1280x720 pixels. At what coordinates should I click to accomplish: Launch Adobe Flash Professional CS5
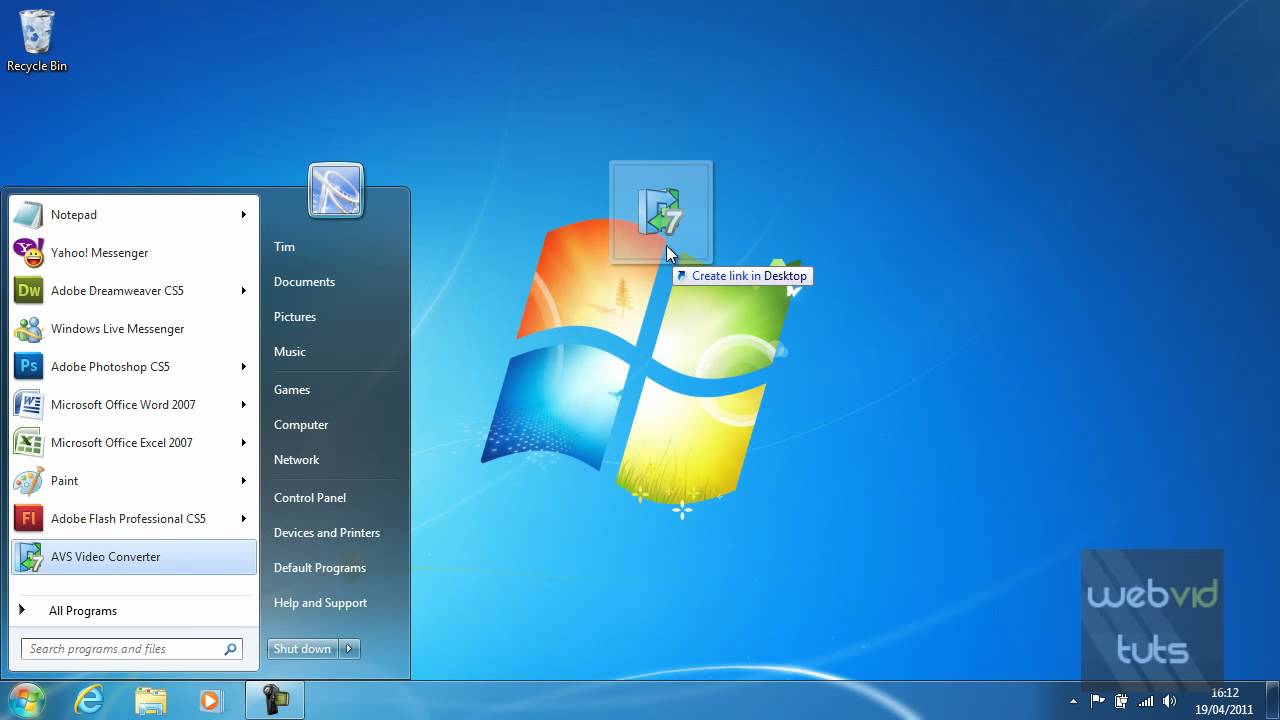coord(128,518)
